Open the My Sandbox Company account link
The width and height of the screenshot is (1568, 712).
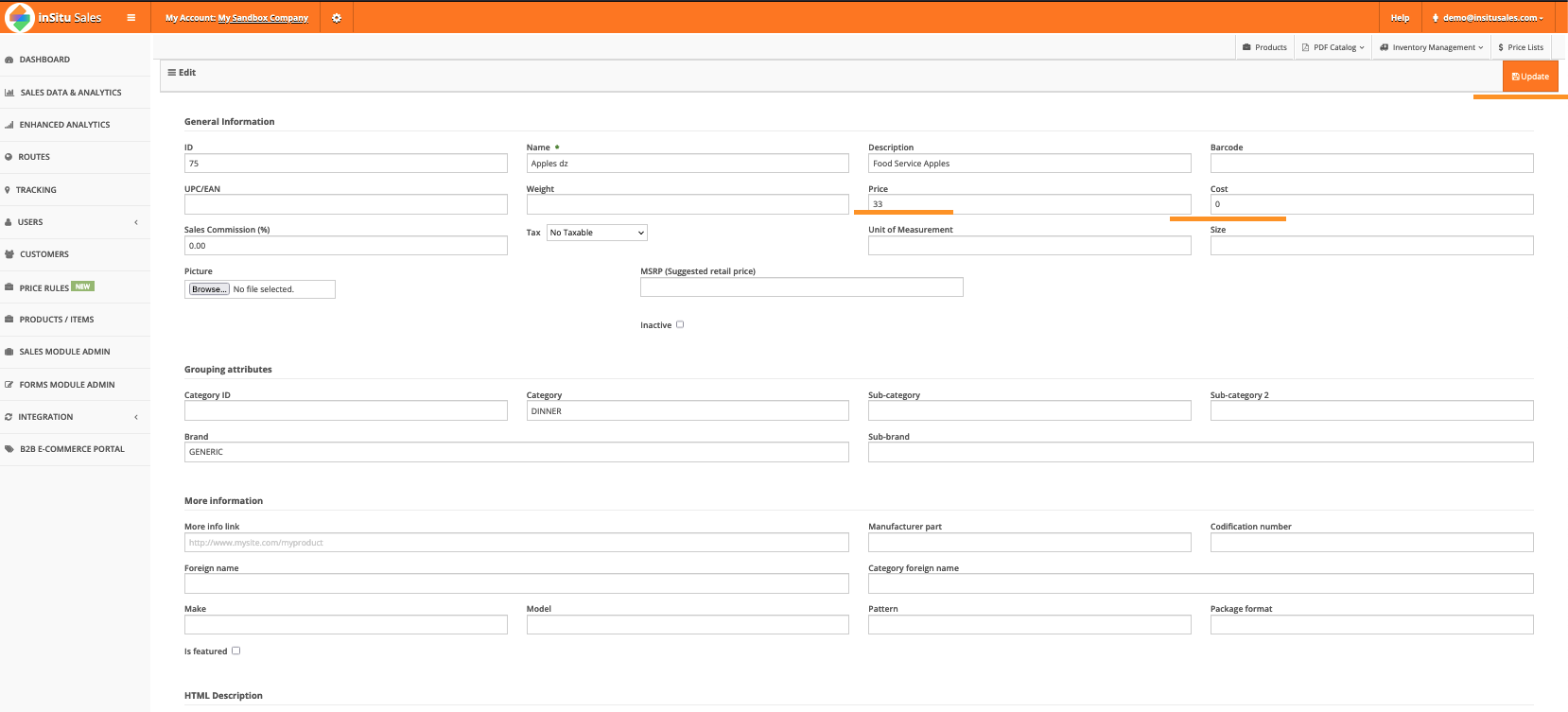(x=263, y=18)
